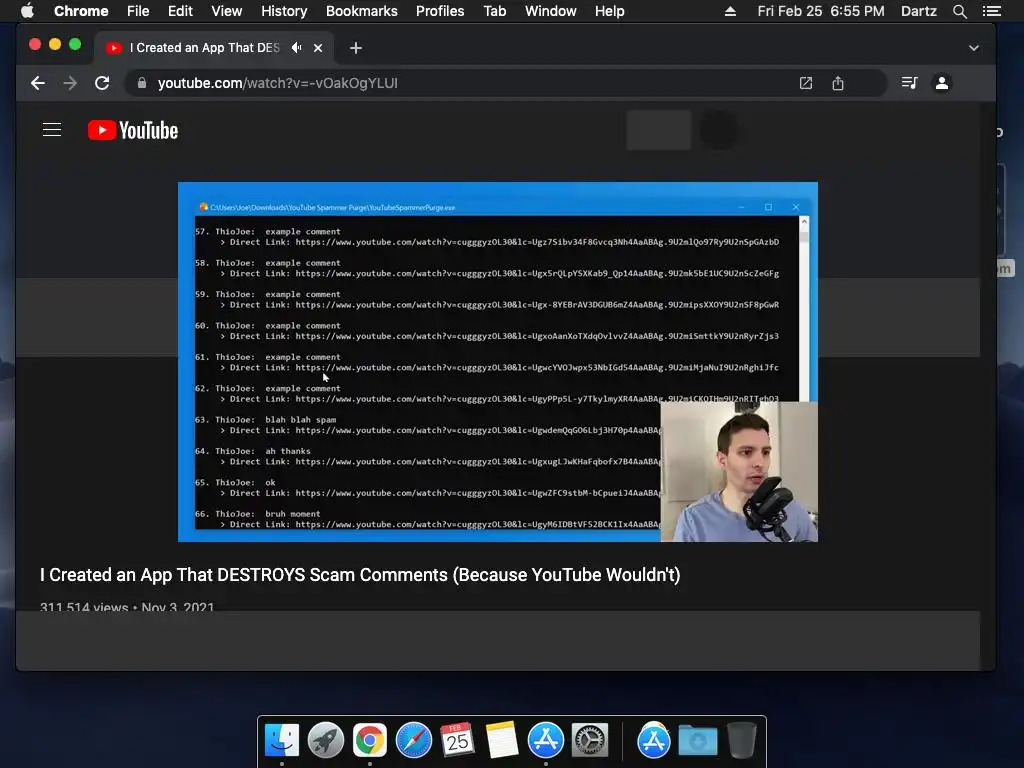Image resolution: width=1024 pixels, height=768 pixels.
Task: Open the File menu
Action: coord(138,11)
